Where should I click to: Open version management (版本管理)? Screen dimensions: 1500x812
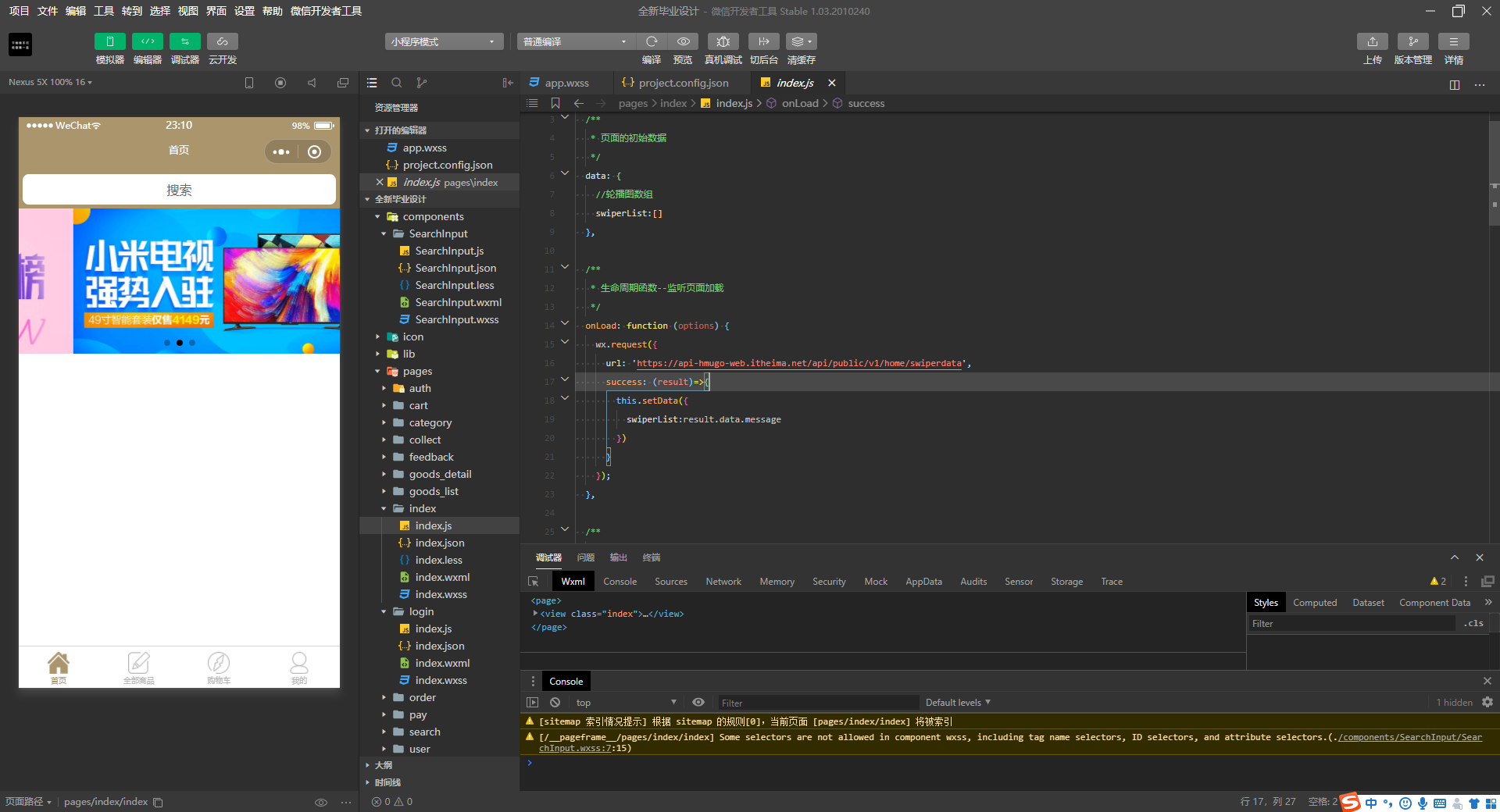[x=1412, y=41]
